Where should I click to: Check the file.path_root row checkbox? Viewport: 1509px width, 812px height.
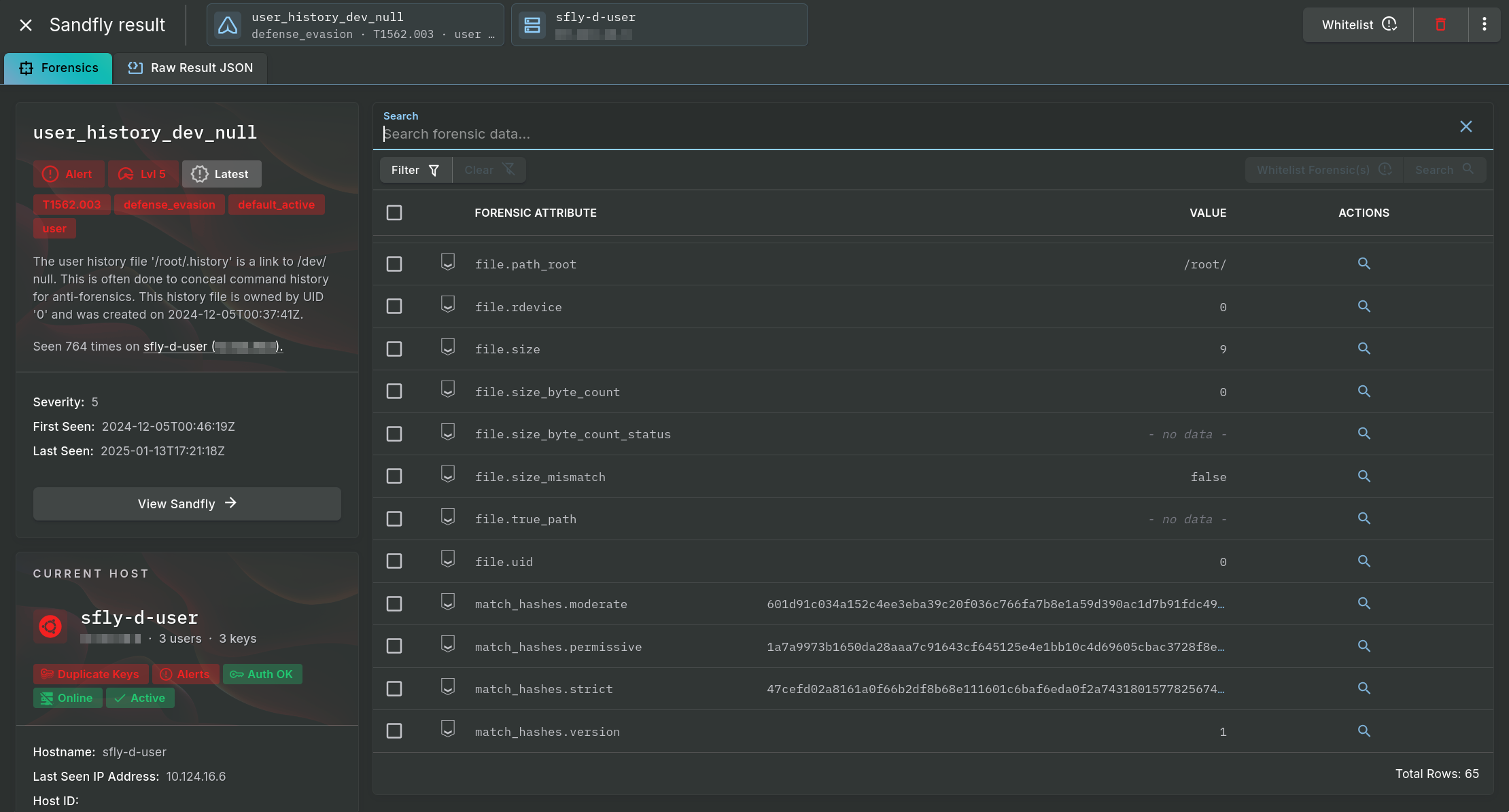tap(394, 264)
